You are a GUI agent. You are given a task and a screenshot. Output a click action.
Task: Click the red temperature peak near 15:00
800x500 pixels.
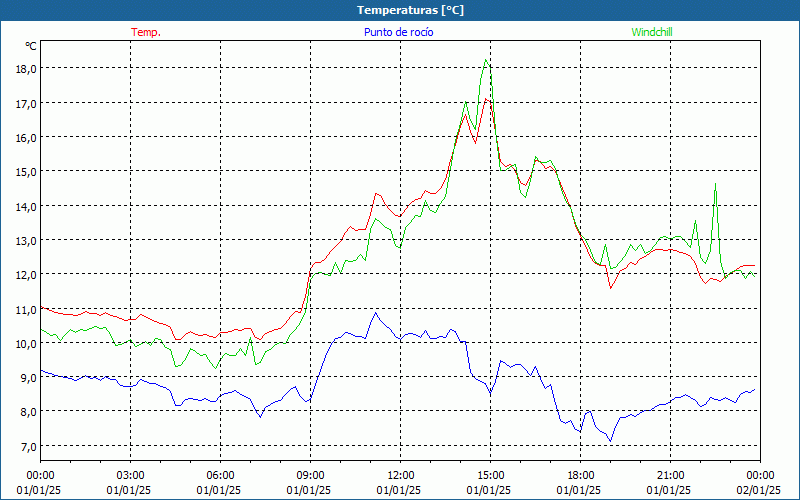tap(486, 99)
